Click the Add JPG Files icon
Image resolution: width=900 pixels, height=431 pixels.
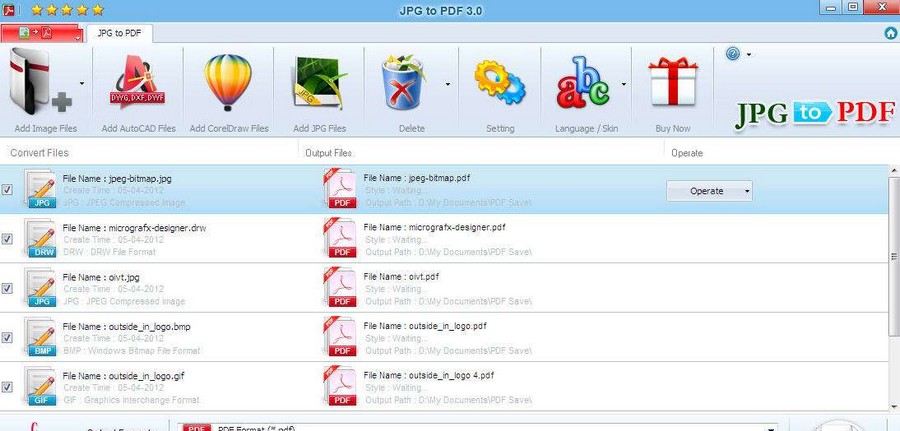point(319,83)
